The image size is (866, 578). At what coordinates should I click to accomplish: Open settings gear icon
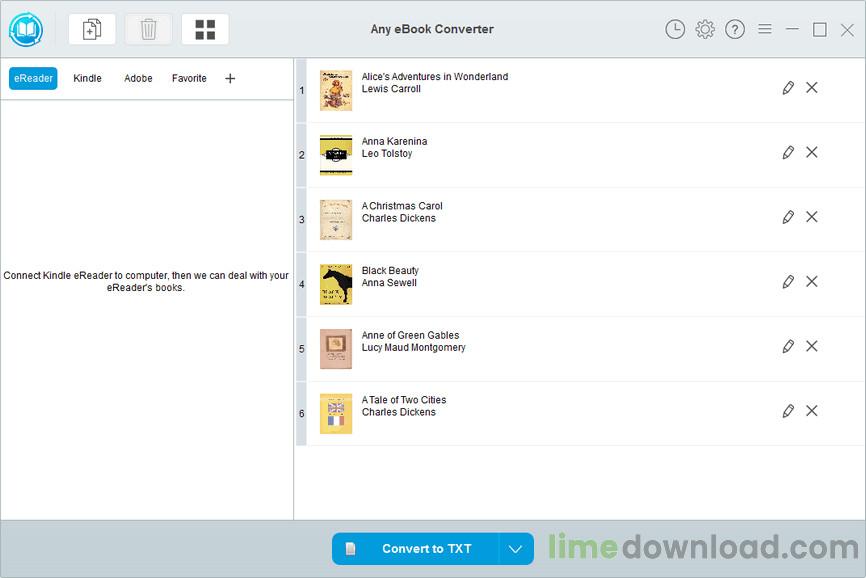tap(705, 29)
